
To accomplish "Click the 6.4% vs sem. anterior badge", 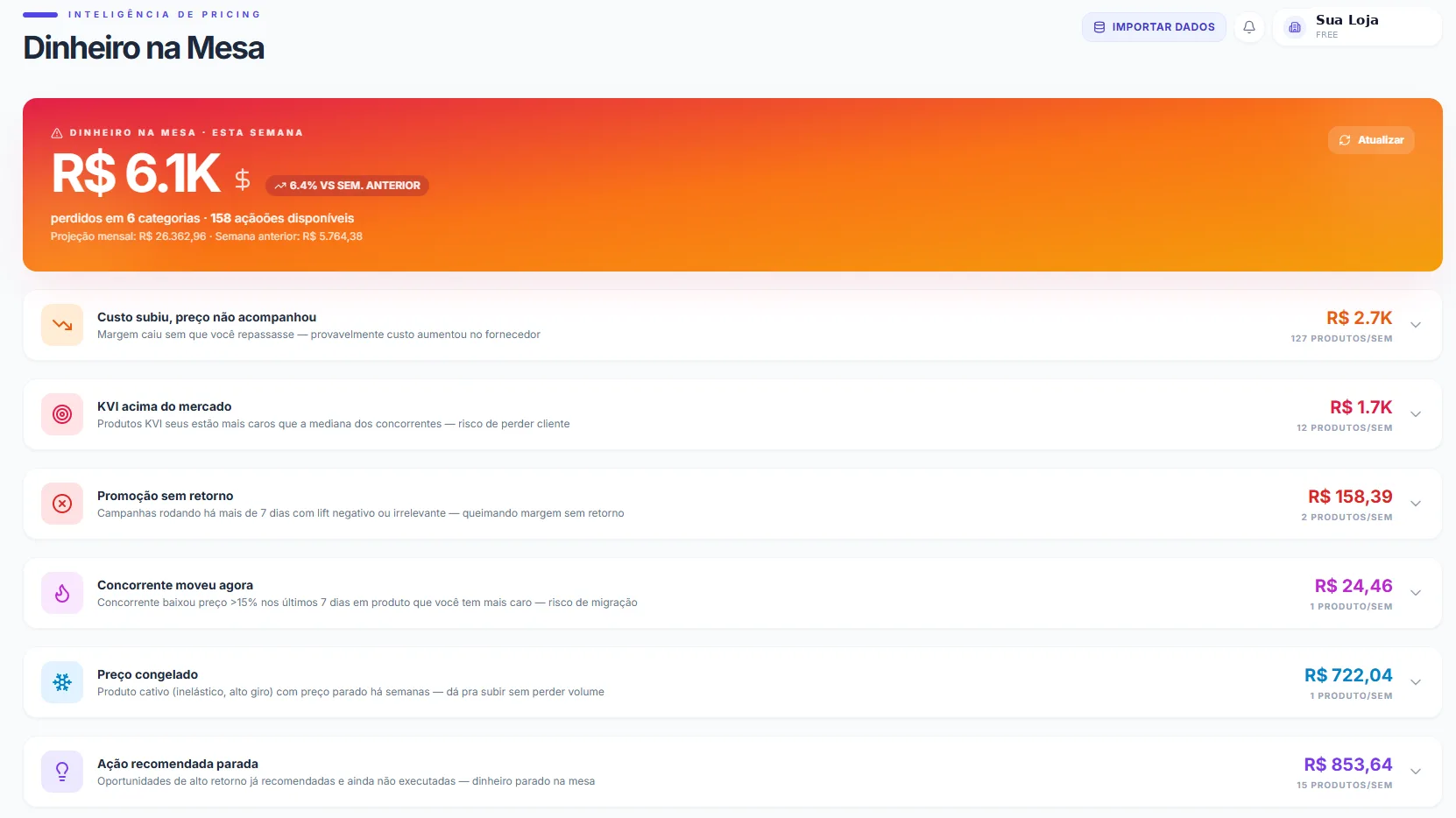I will pos(347,186).
